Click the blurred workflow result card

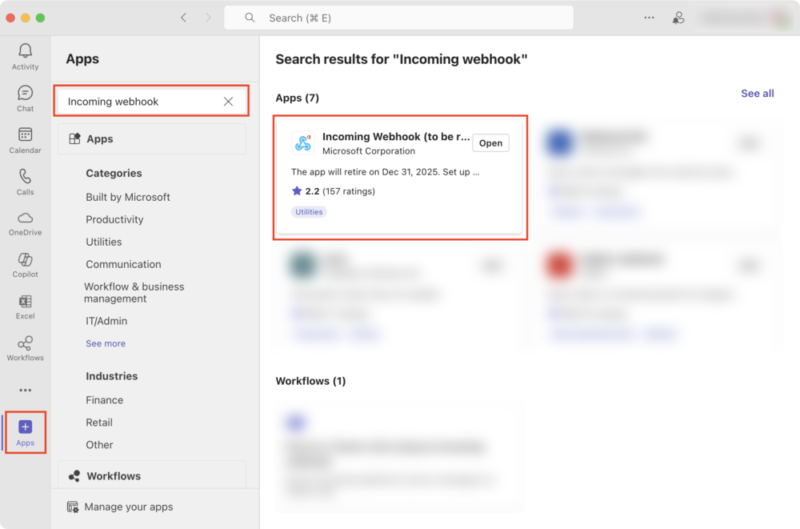(x=398, y=456)
